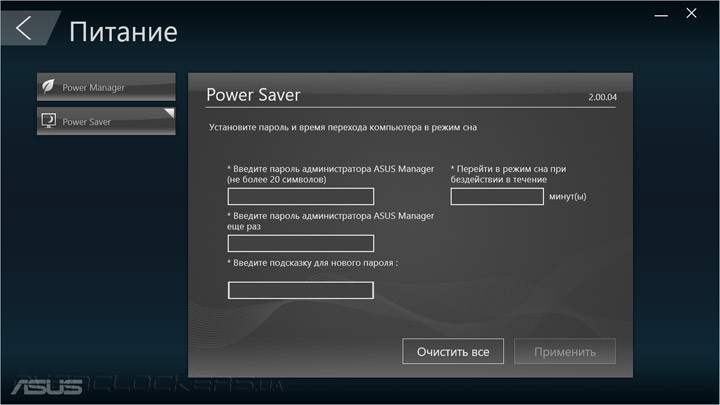The image size is (720, 405).
Task: Click the Очистить все button
Action: click(453, 351)
